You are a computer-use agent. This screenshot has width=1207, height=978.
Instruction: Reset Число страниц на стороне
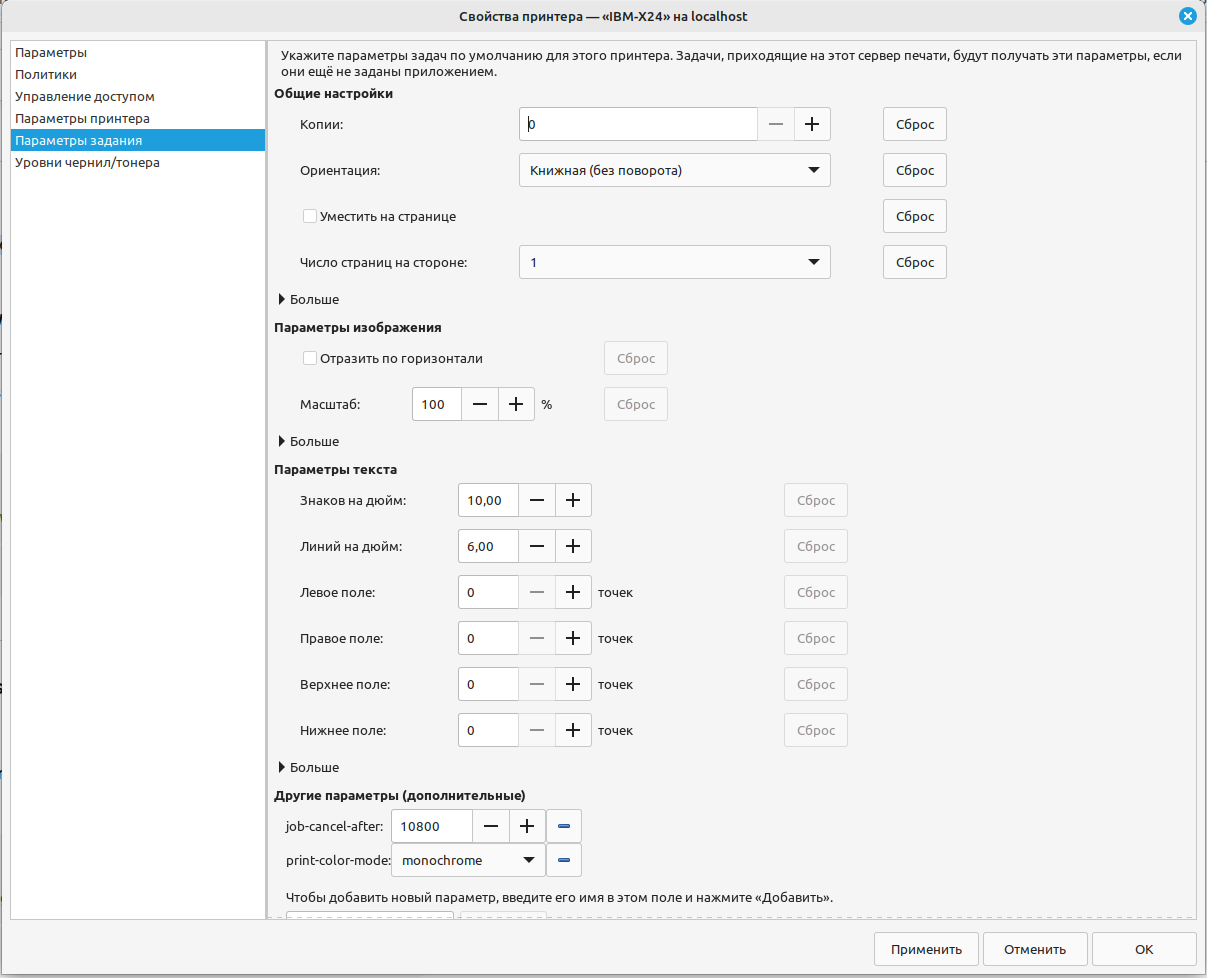(915, 262)
